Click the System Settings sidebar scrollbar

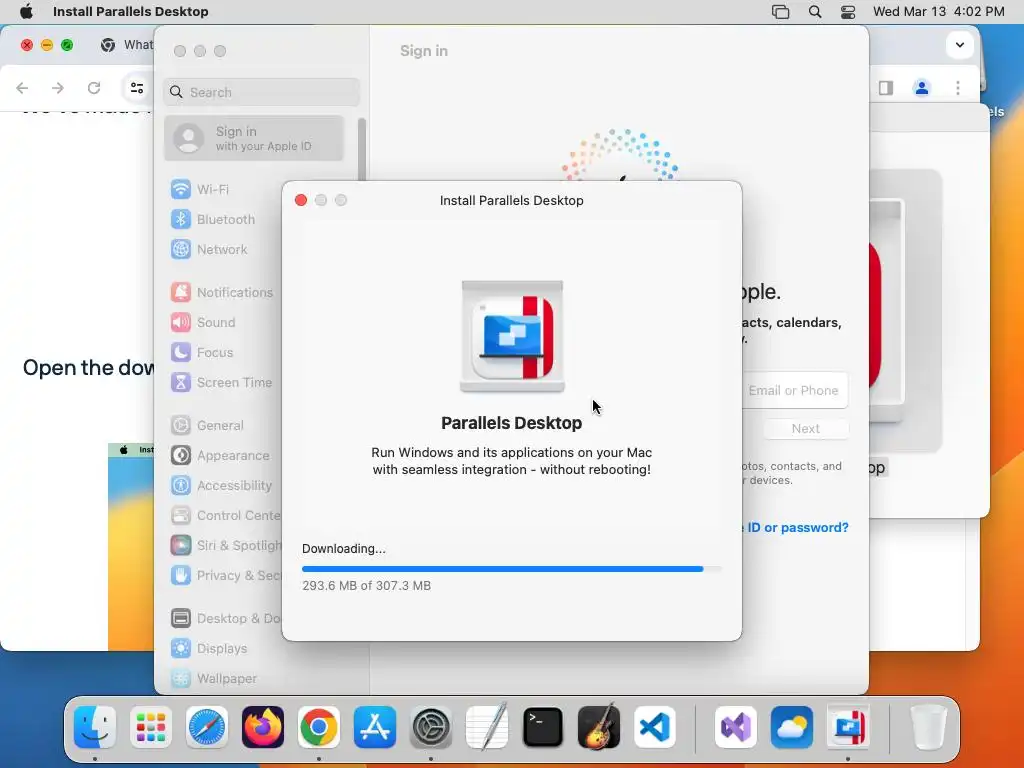click(362, 149)
